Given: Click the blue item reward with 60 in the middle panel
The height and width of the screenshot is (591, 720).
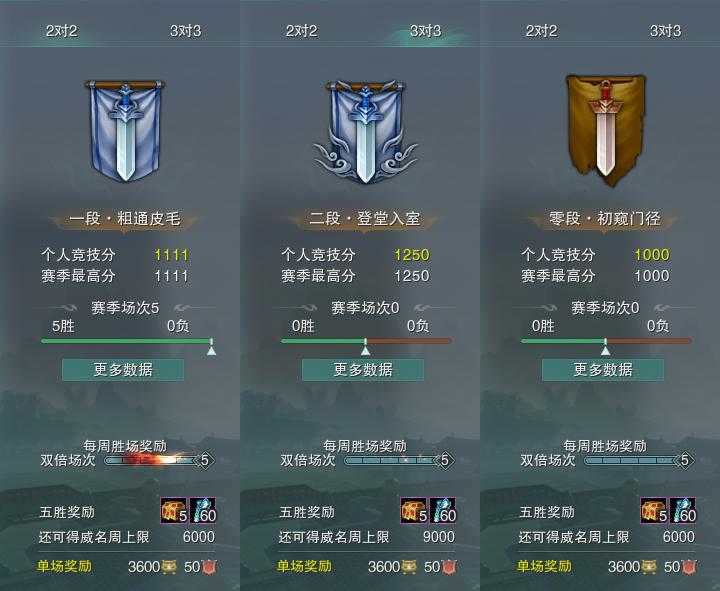Looking at the screenshot, I should pos(443,511).
